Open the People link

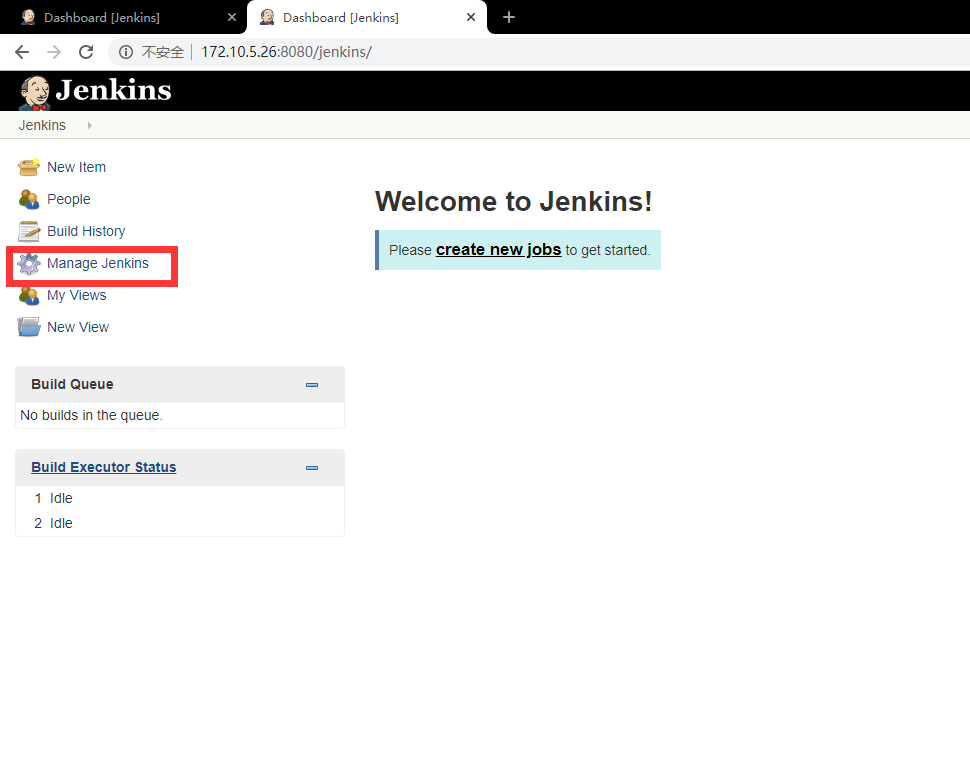pyautogui.click(x=69, y=199)
